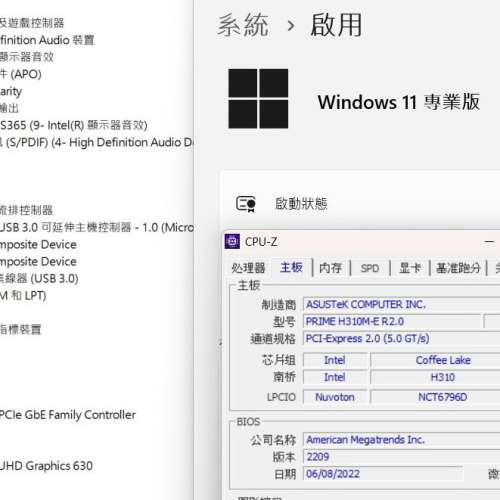This screenshot has width=500, height=500.
Task: Click the Windows 11 專業版 edition text
Action: click(x=399, y=102)
